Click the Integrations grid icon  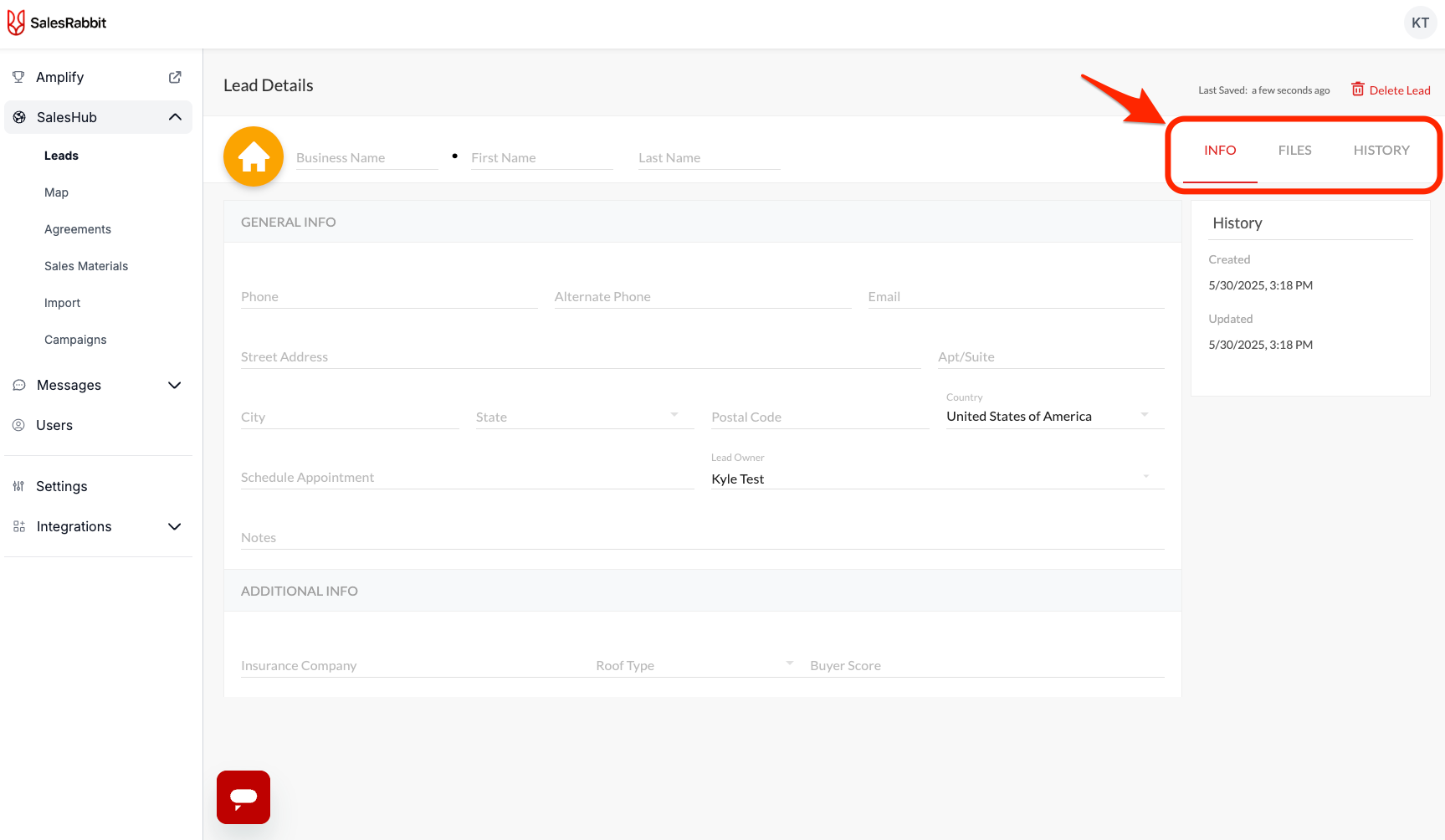tap(19, 526)
